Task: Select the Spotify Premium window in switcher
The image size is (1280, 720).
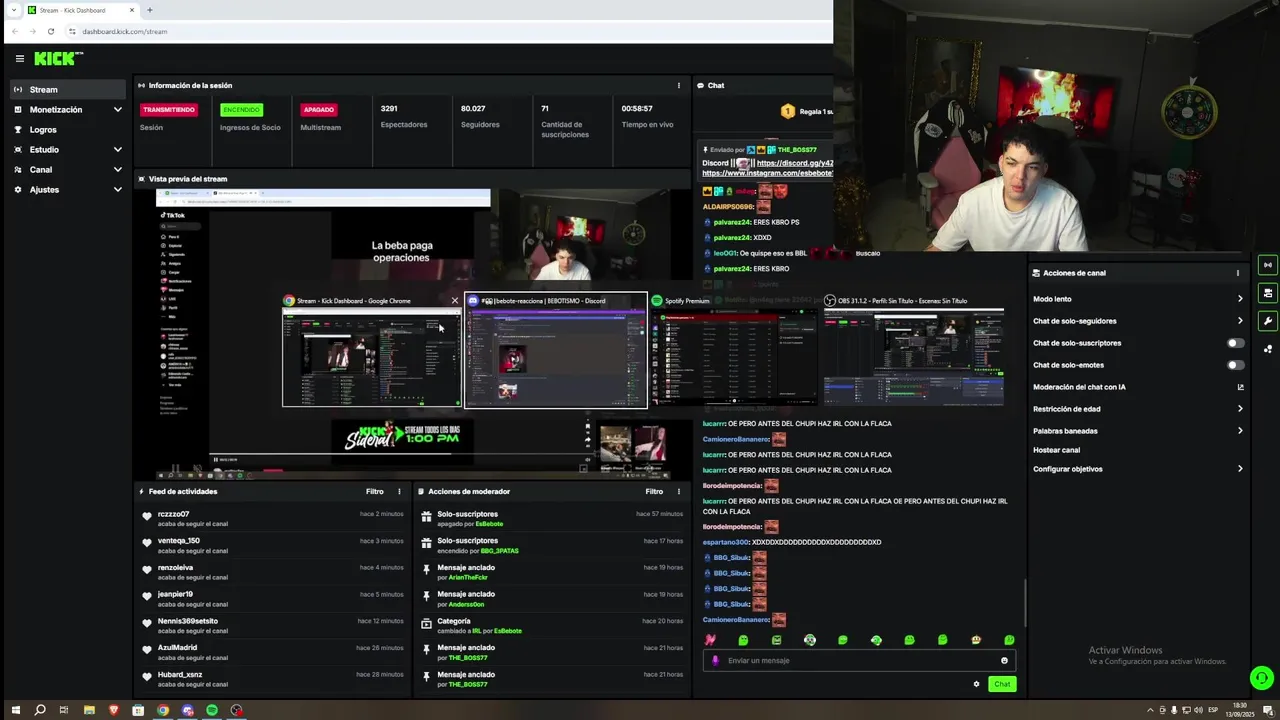Action: tap(734, 351)
